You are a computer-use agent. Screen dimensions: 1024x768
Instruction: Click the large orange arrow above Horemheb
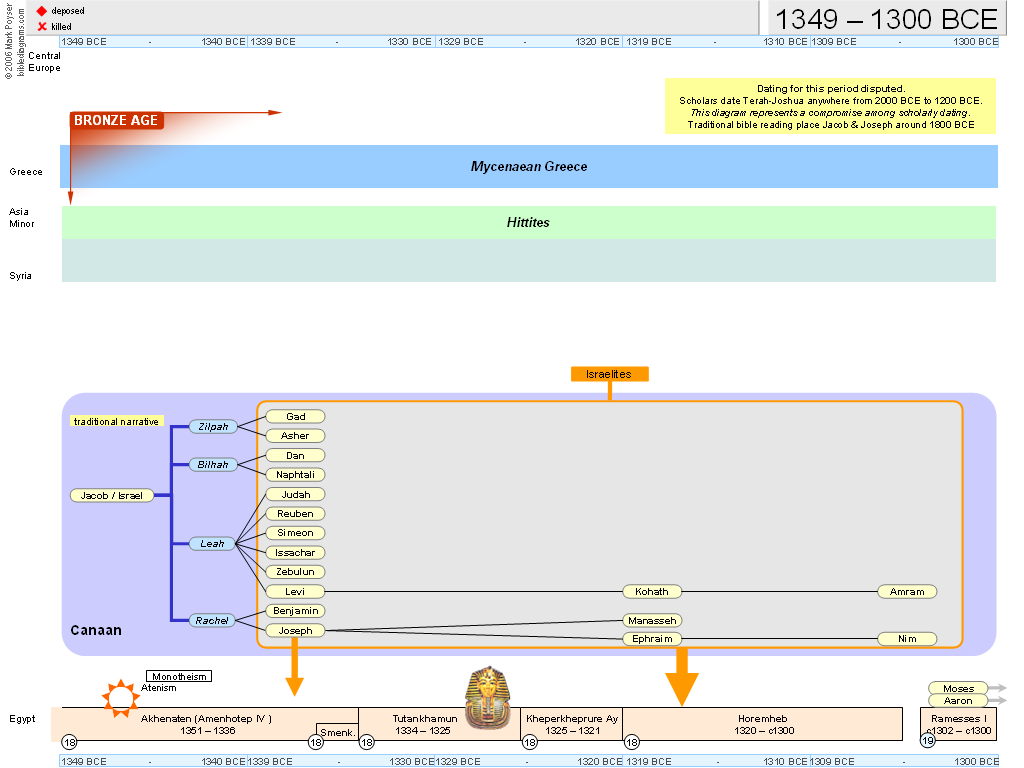[x=682, y=675]
